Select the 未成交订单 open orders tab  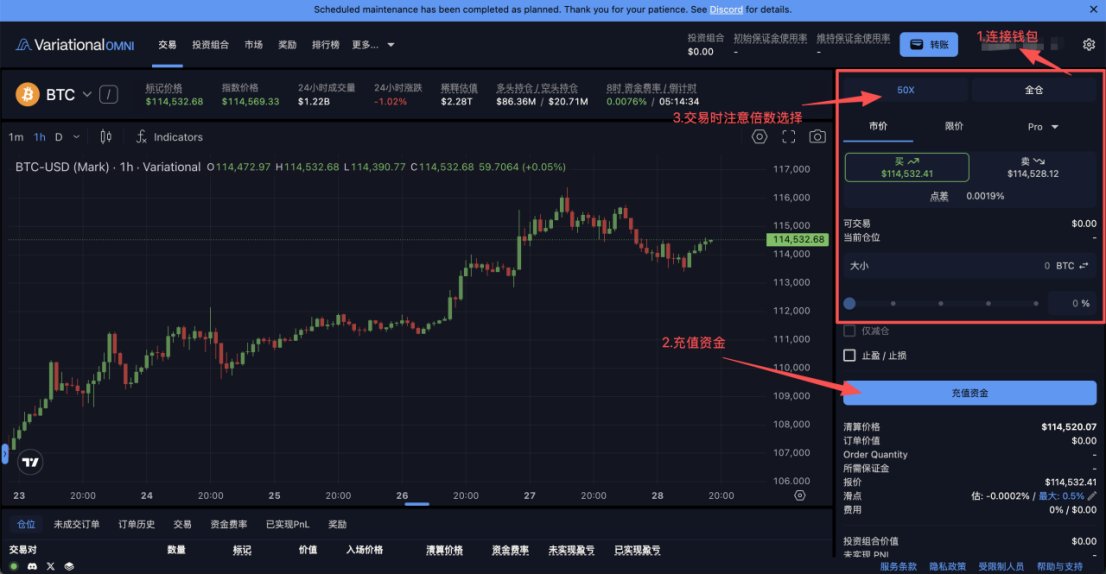pyautogui.click(x=76, y=524)
